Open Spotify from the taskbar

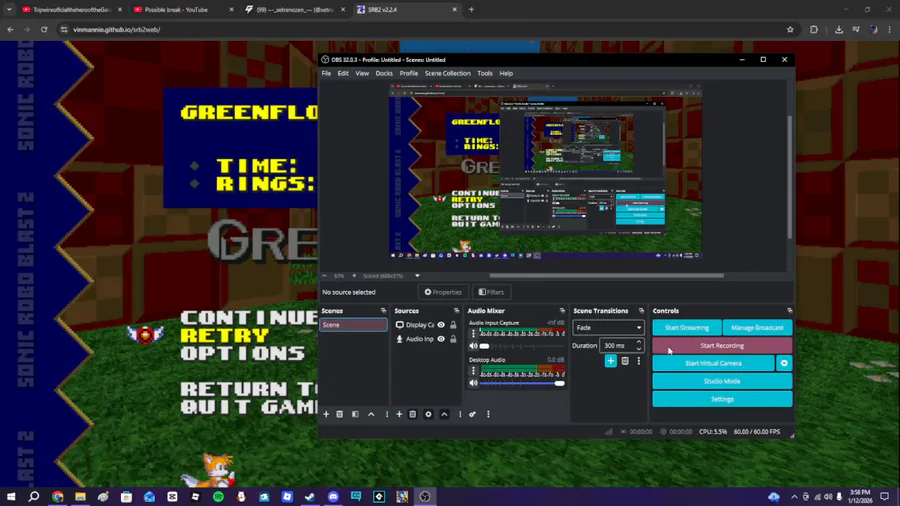tap(219, 496)
